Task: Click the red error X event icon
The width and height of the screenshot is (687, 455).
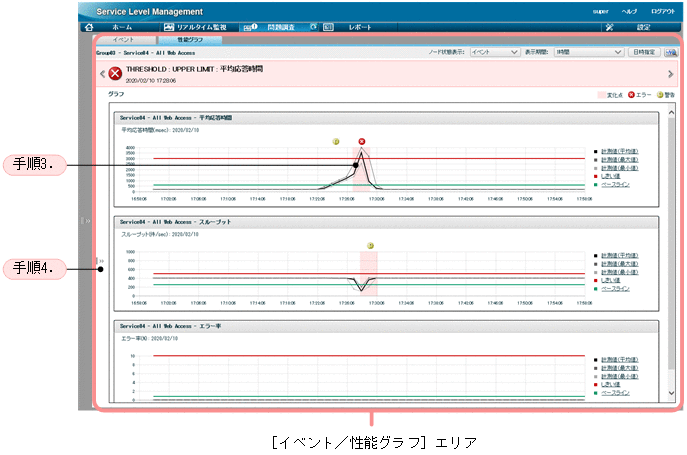Action: point(115,73)
